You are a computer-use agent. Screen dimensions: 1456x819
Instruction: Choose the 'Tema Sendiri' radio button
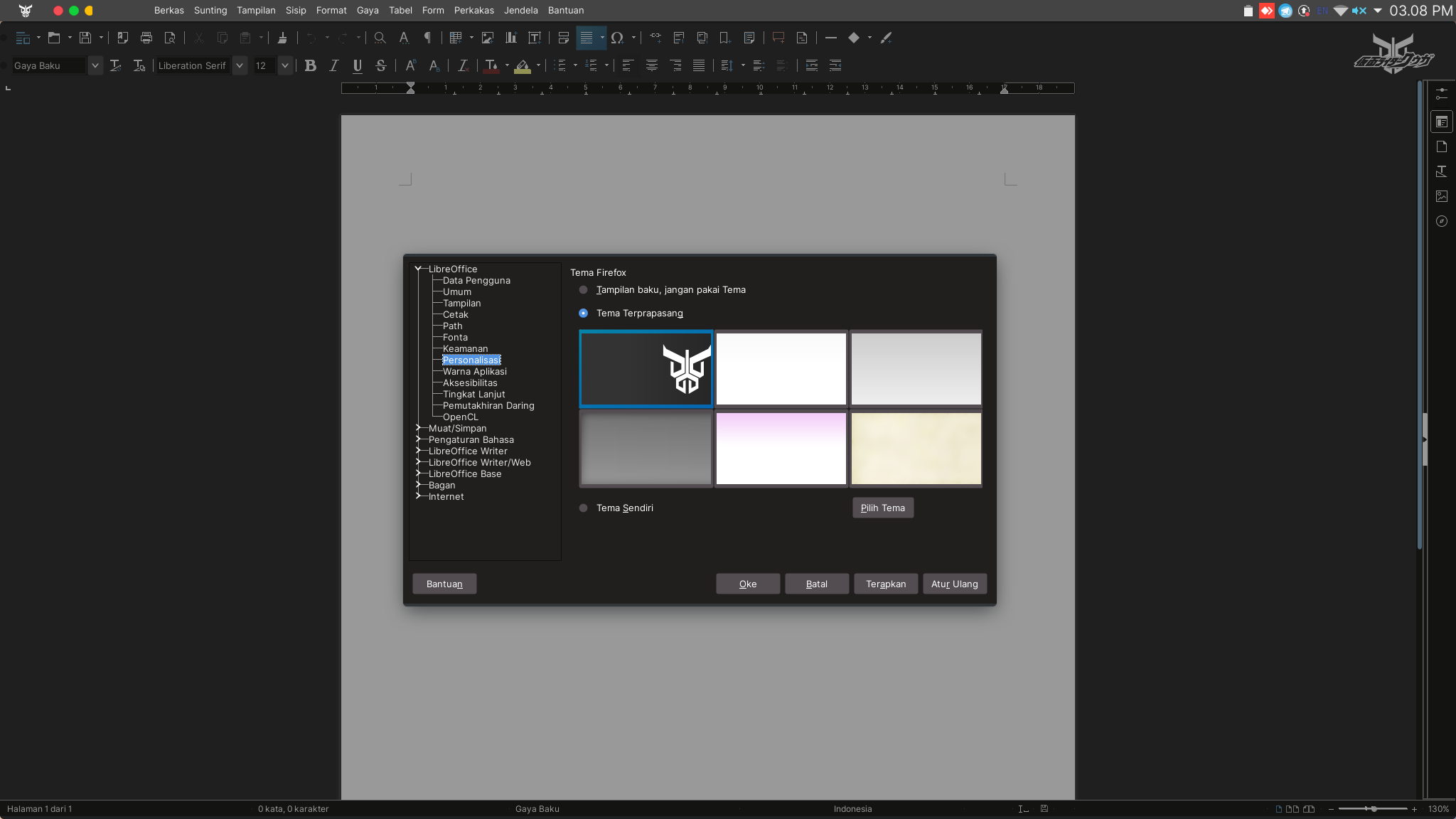coord(584,508)
